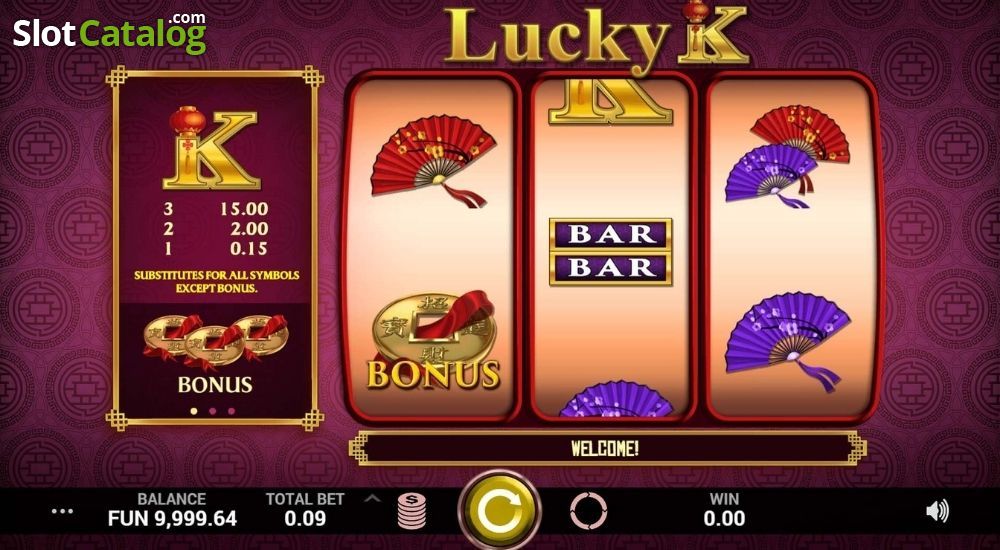Switch to the third paytable page dot
The width and height of the screenshot is (1000, 550).
[231, 411]
